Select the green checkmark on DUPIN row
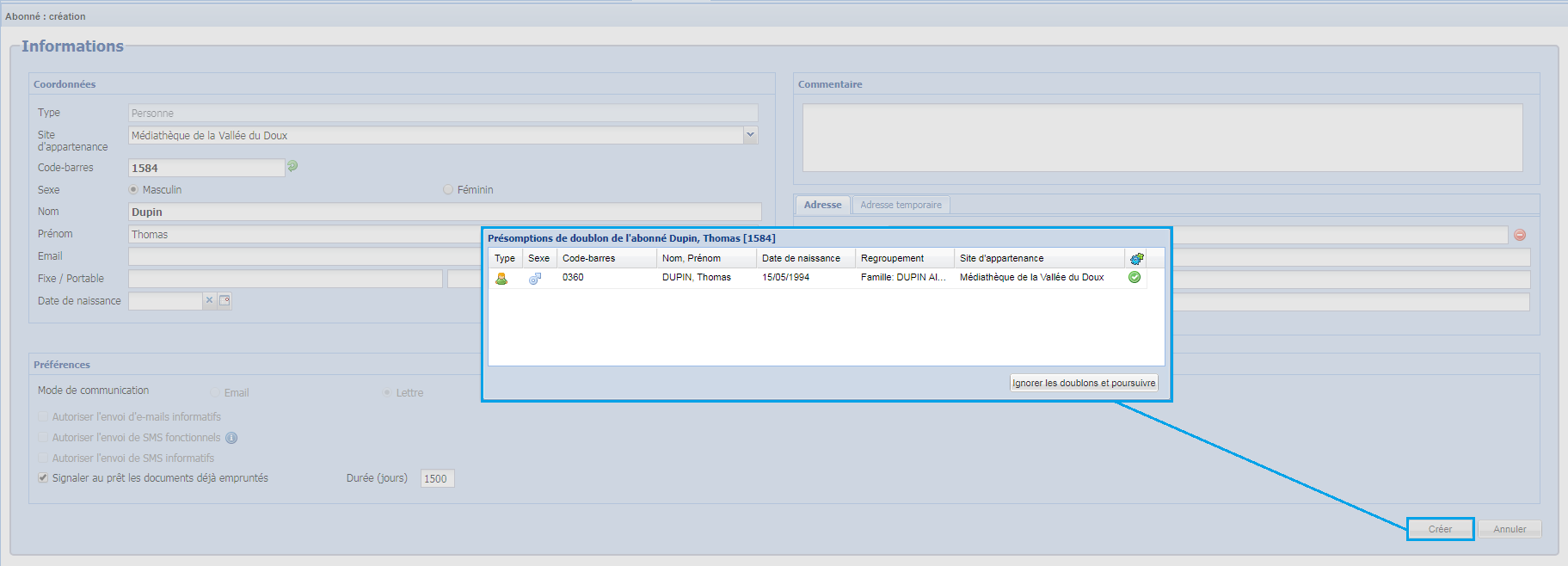1568x566 pixels. click(1134, 277)
